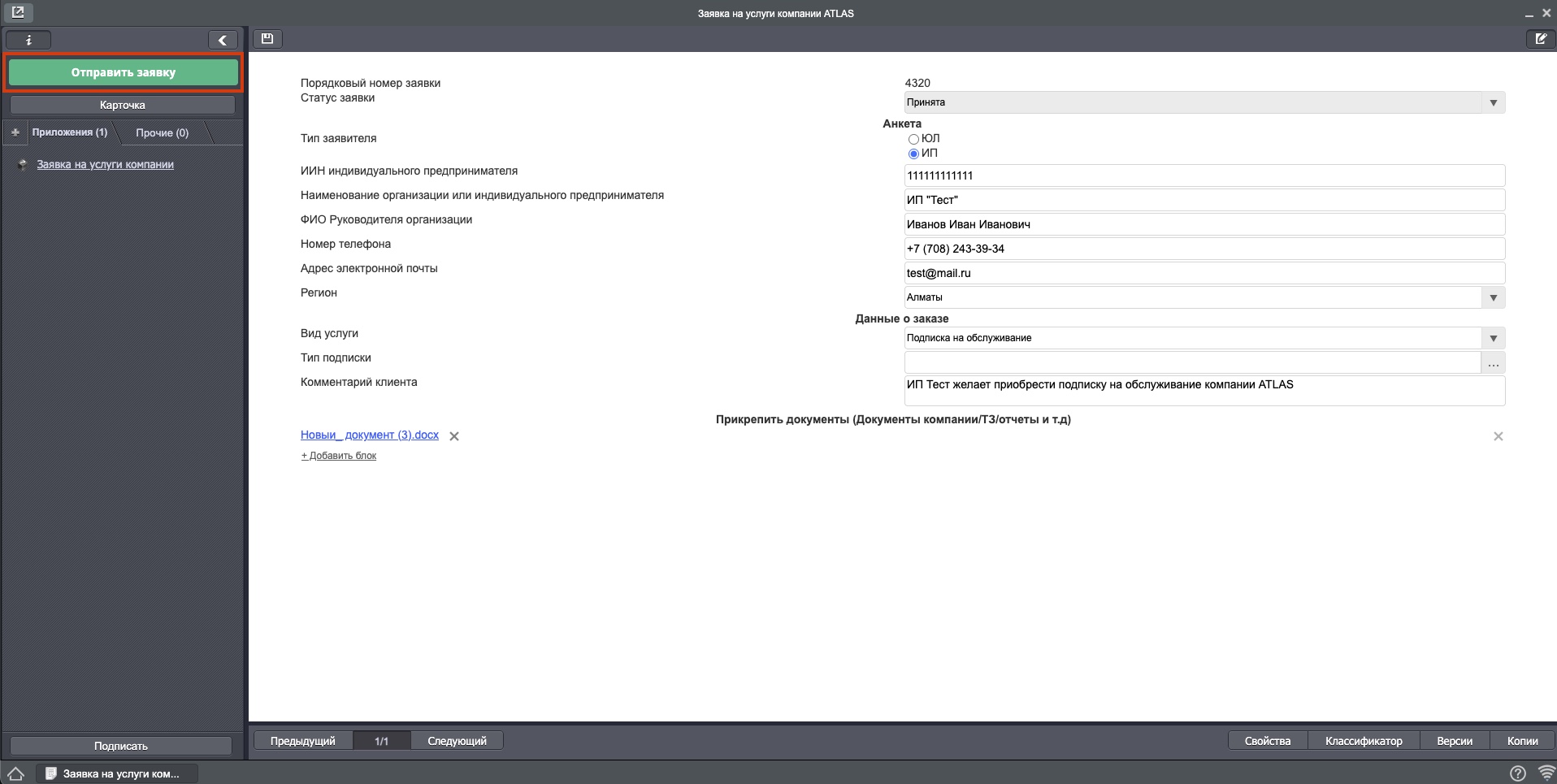The height and width of the screenshot is (784, 1557).
Task: Switch to the Прочие (0) tab
Action: tap(162, 132)
